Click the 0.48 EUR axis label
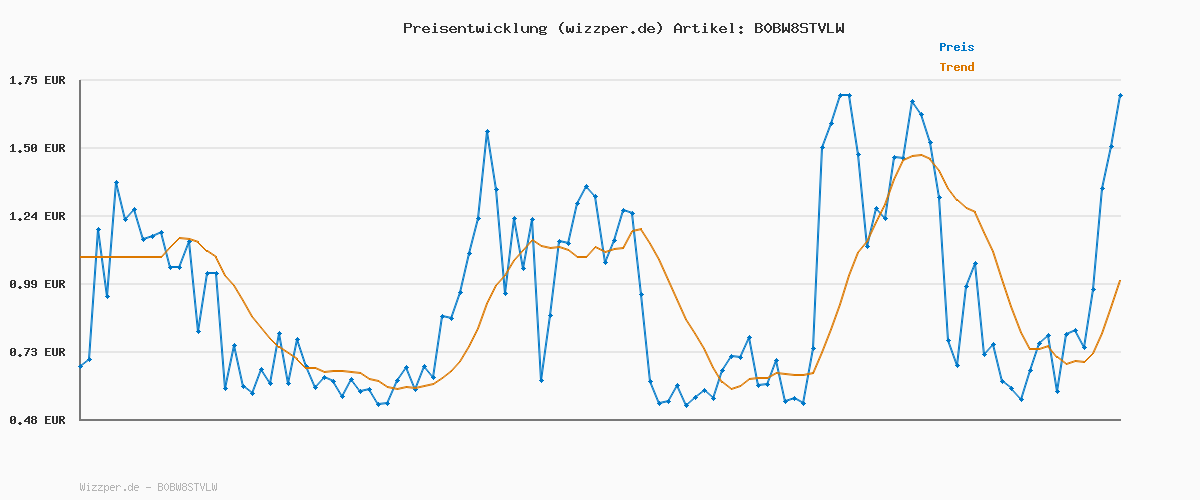Image resolution: width=1200 pixels, height=500 pixels. tap(37, 420)
